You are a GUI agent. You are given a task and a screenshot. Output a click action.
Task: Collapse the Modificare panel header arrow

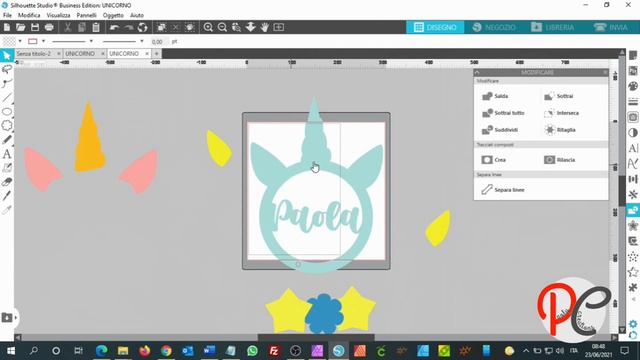(x=477, y=72)
